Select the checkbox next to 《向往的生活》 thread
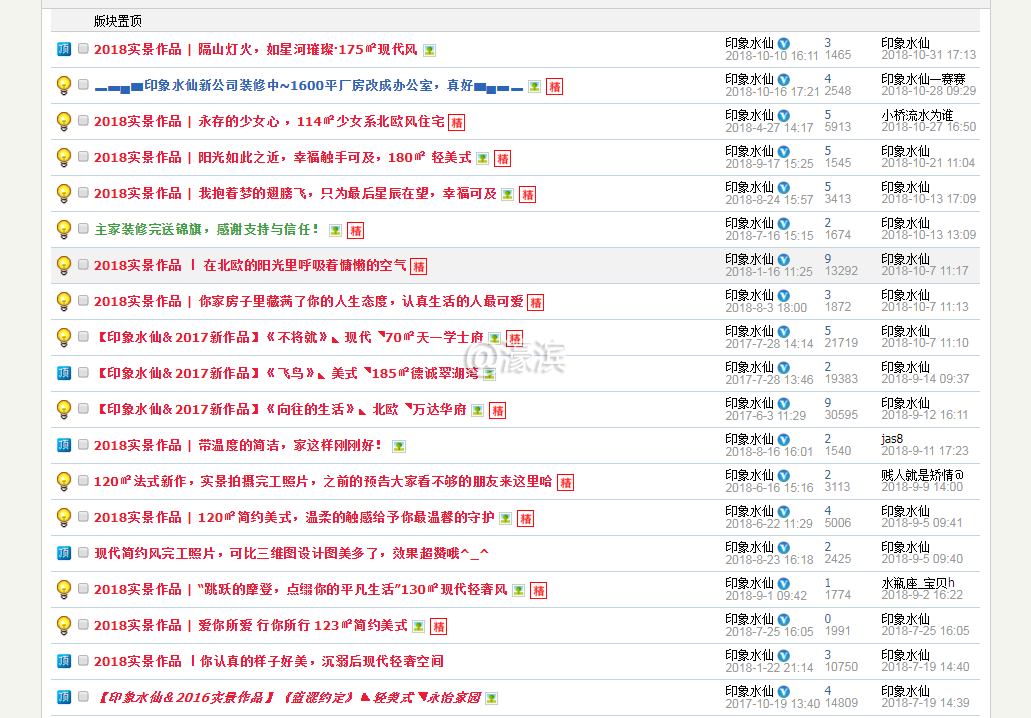 point(84,409)
